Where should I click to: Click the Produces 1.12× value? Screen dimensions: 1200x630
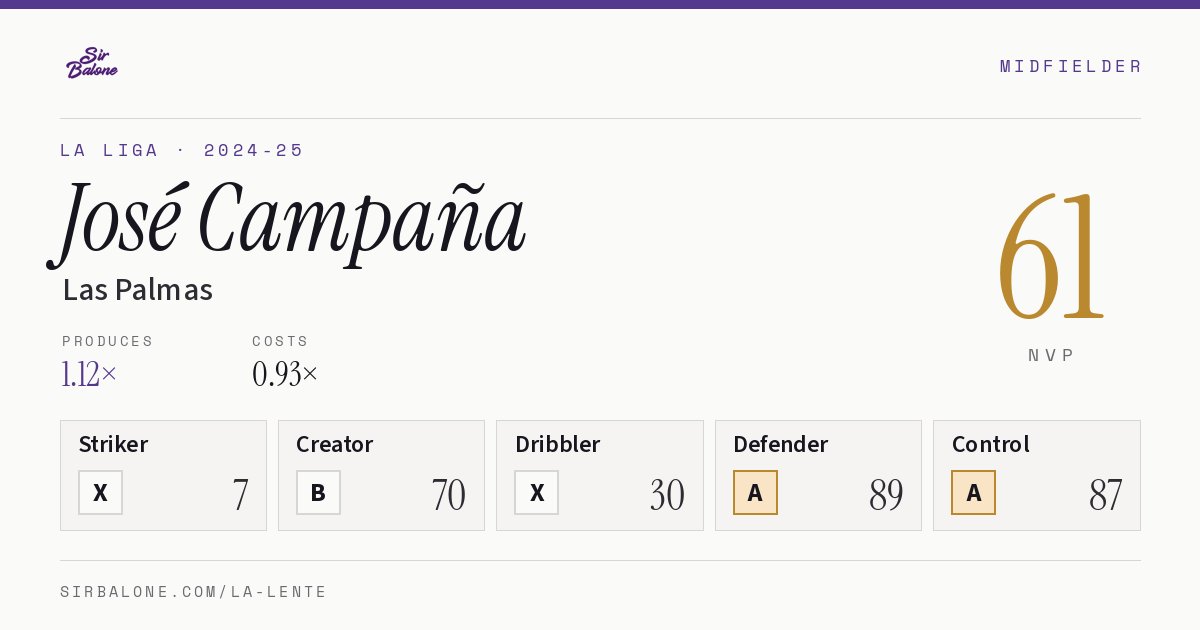89,374
